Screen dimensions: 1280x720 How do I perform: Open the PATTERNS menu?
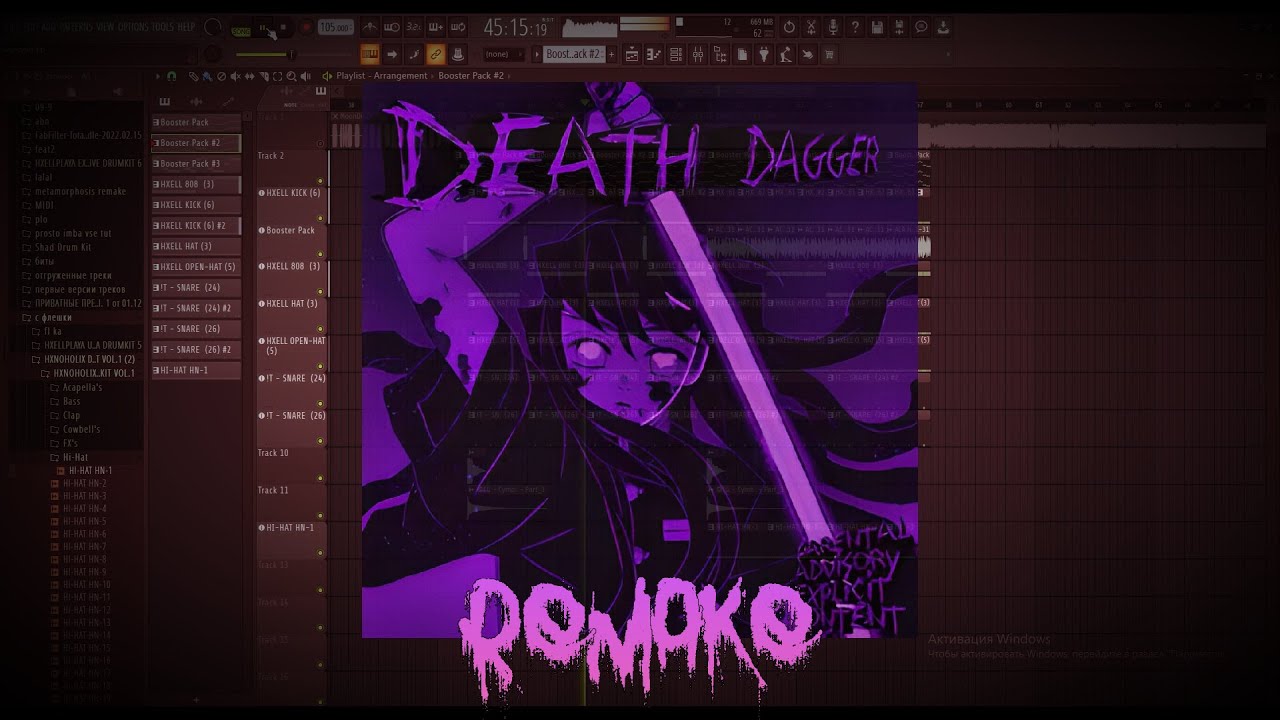point(76,27)
